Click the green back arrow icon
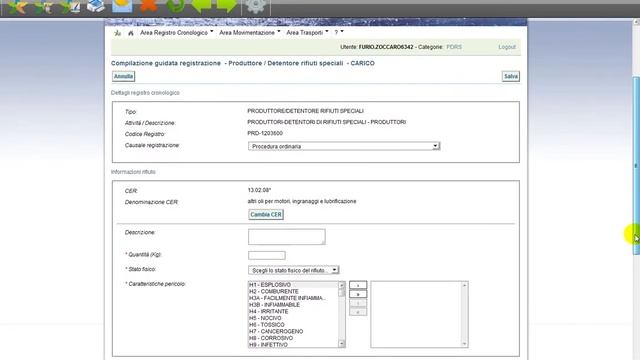Viewport: 640px width, 360px height. [x=201, y=6]
